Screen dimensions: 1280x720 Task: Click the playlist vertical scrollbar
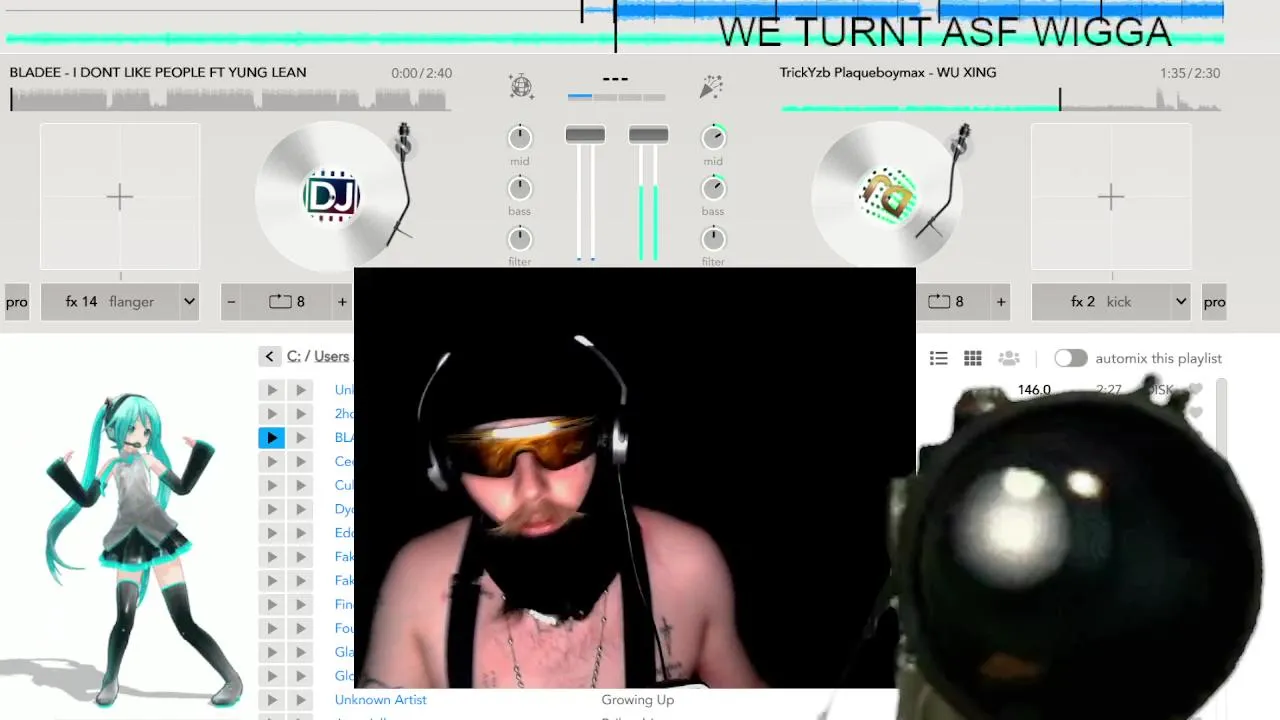coord(1221,415)
